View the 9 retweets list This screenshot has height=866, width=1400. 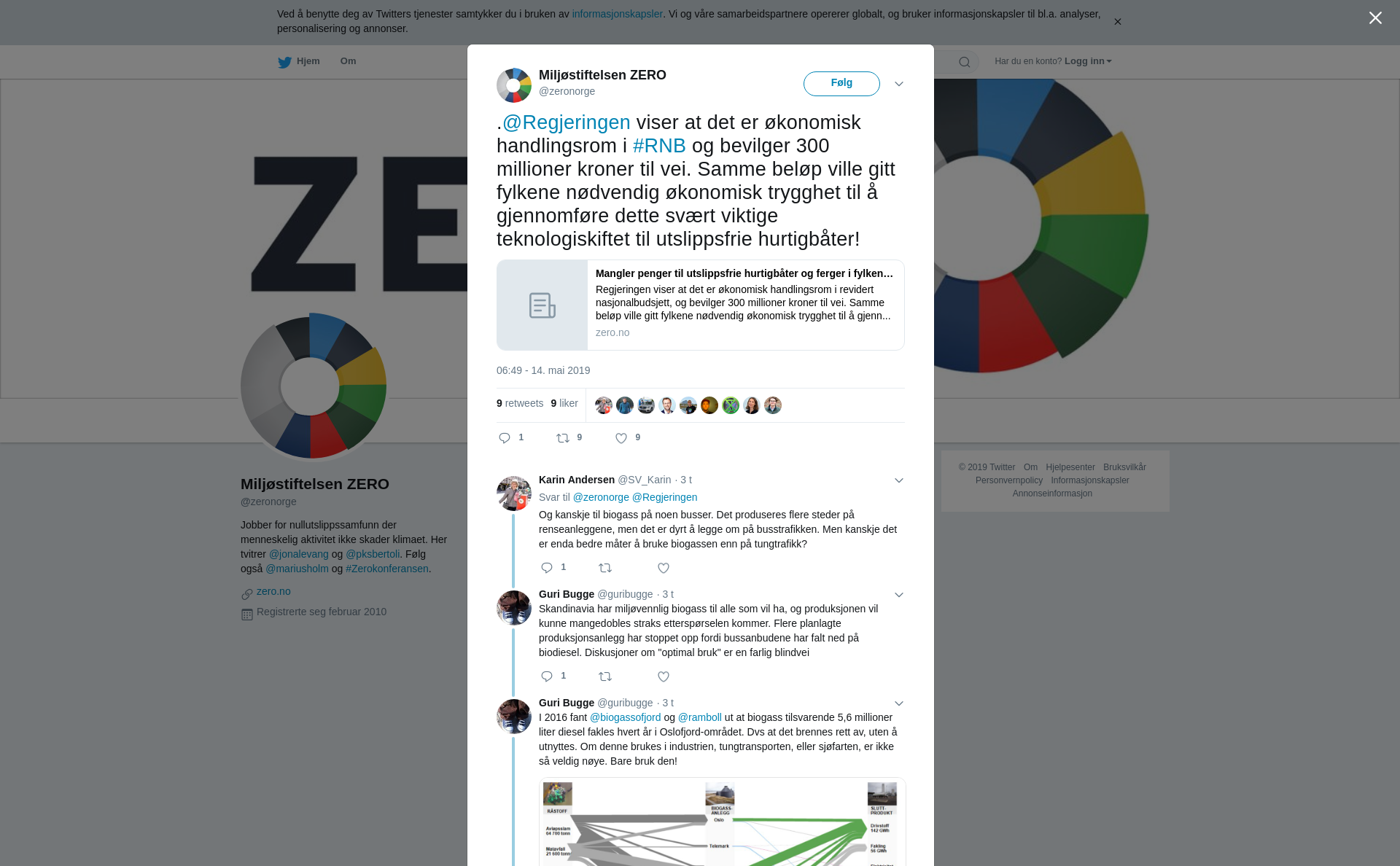[x=520, y=403]
